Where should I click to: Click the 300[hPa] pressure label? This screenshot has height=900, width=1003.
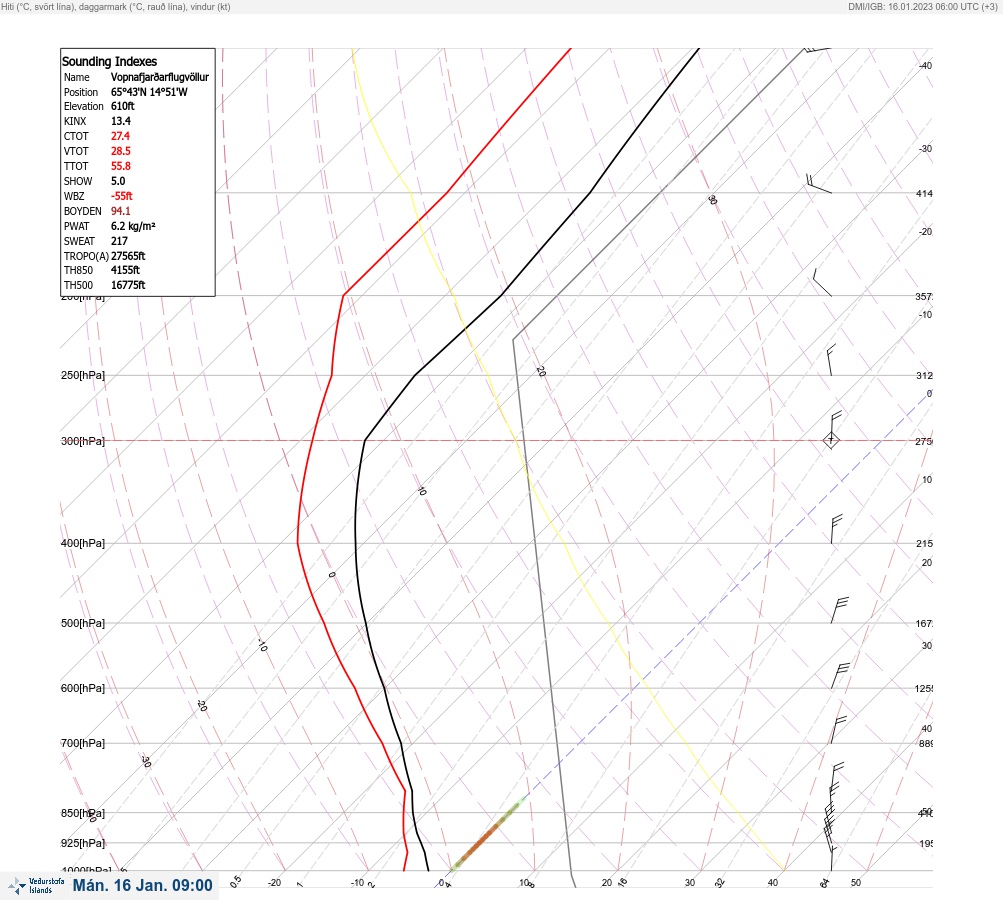pyautogui.click(x=83, y=441)
